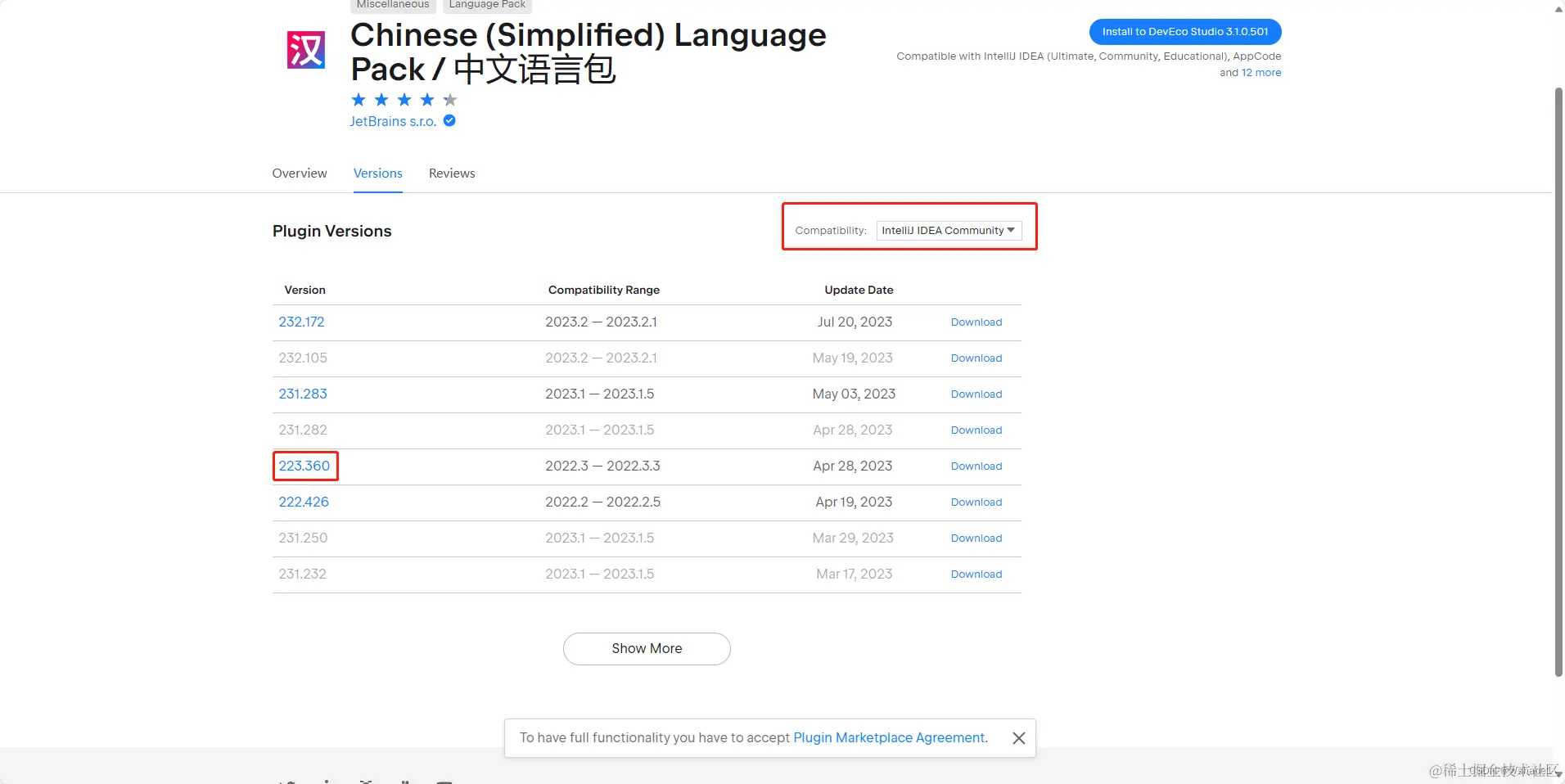Click the Version column header

tap(304, 291)
